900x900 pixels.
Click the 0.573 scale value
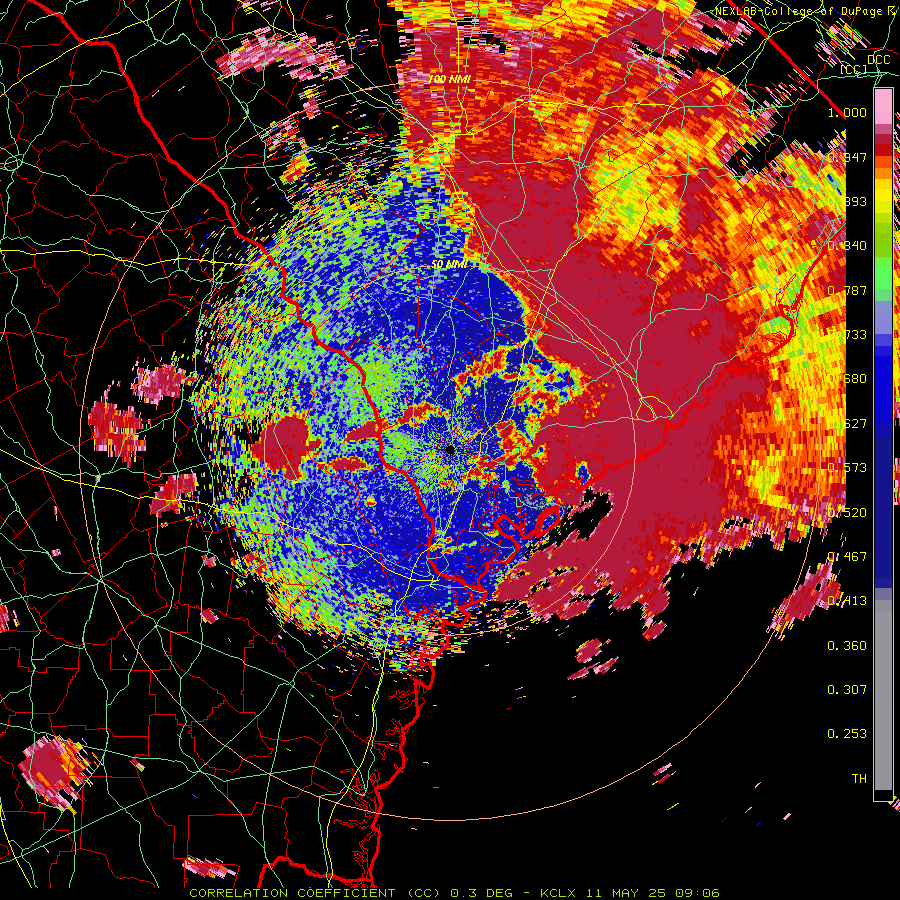pos(847,468)
